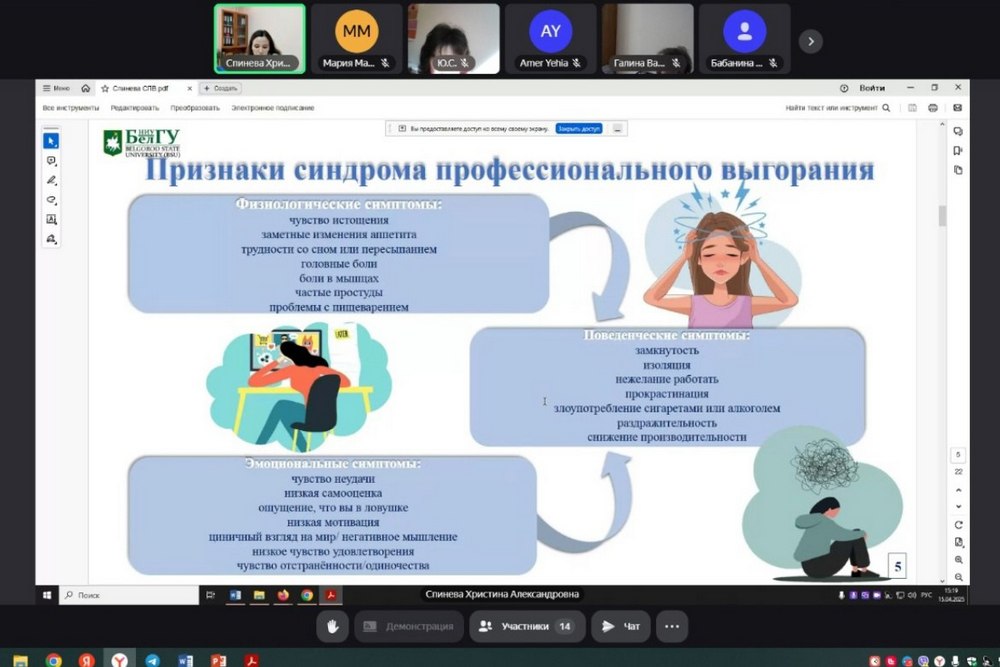The height and width of the screenshot is (667, 1000).
Task: Click the email envelope icon
Action: point(957,108)
